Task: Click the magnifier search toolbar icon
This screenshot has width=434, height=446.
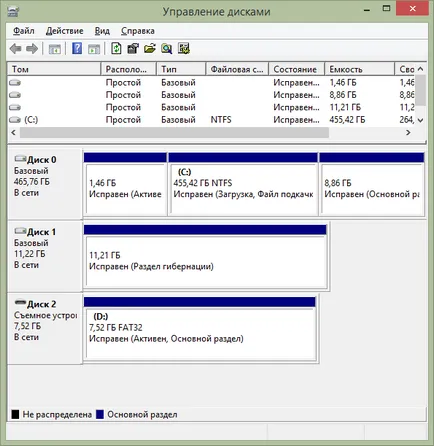Action: click(x=167, y=49)
